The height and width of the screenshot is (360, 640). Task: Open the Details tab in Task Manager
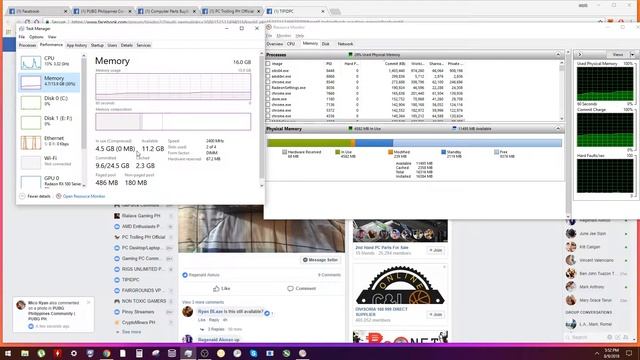(127, 45)
